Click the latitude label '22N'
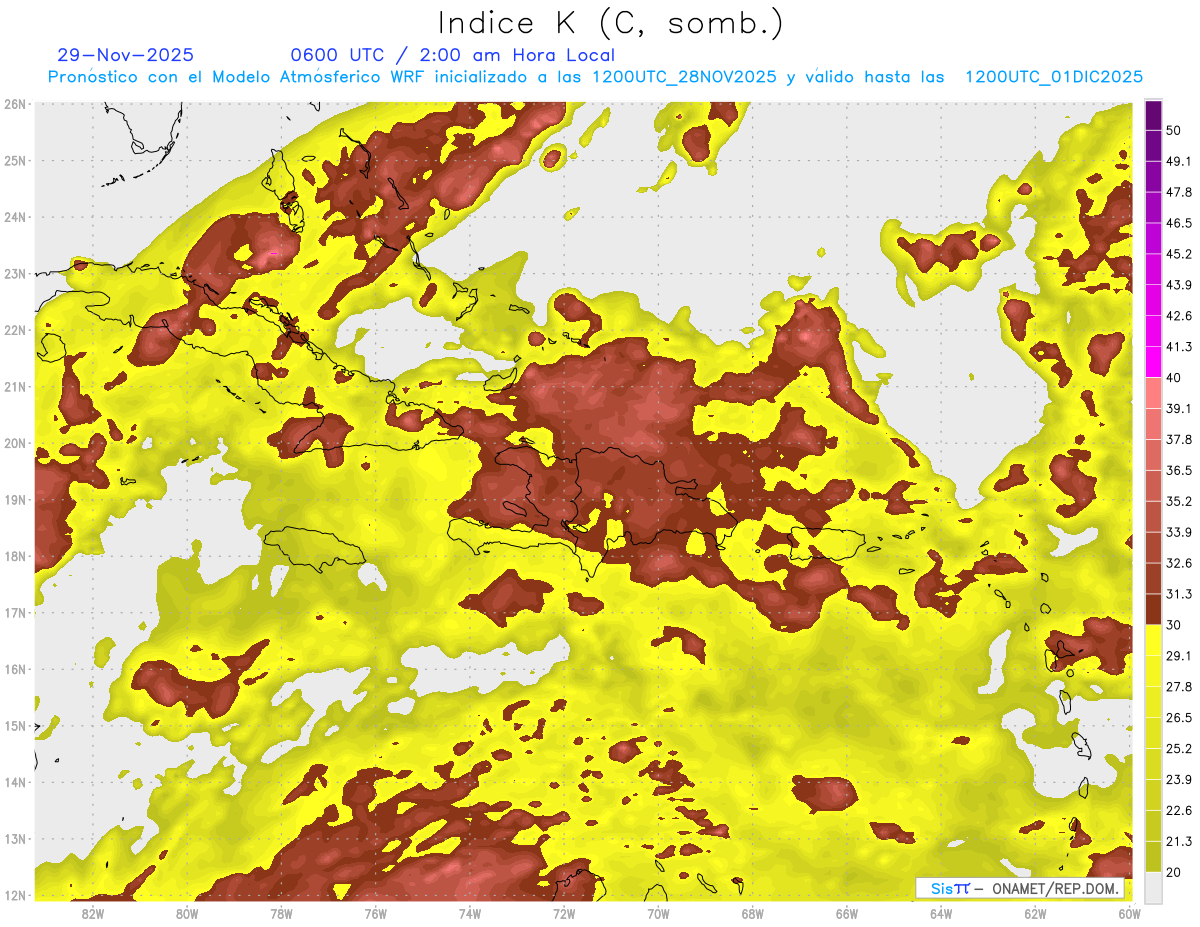The height and width of the screenshot is (927, 1200). [x=16, y=330]
